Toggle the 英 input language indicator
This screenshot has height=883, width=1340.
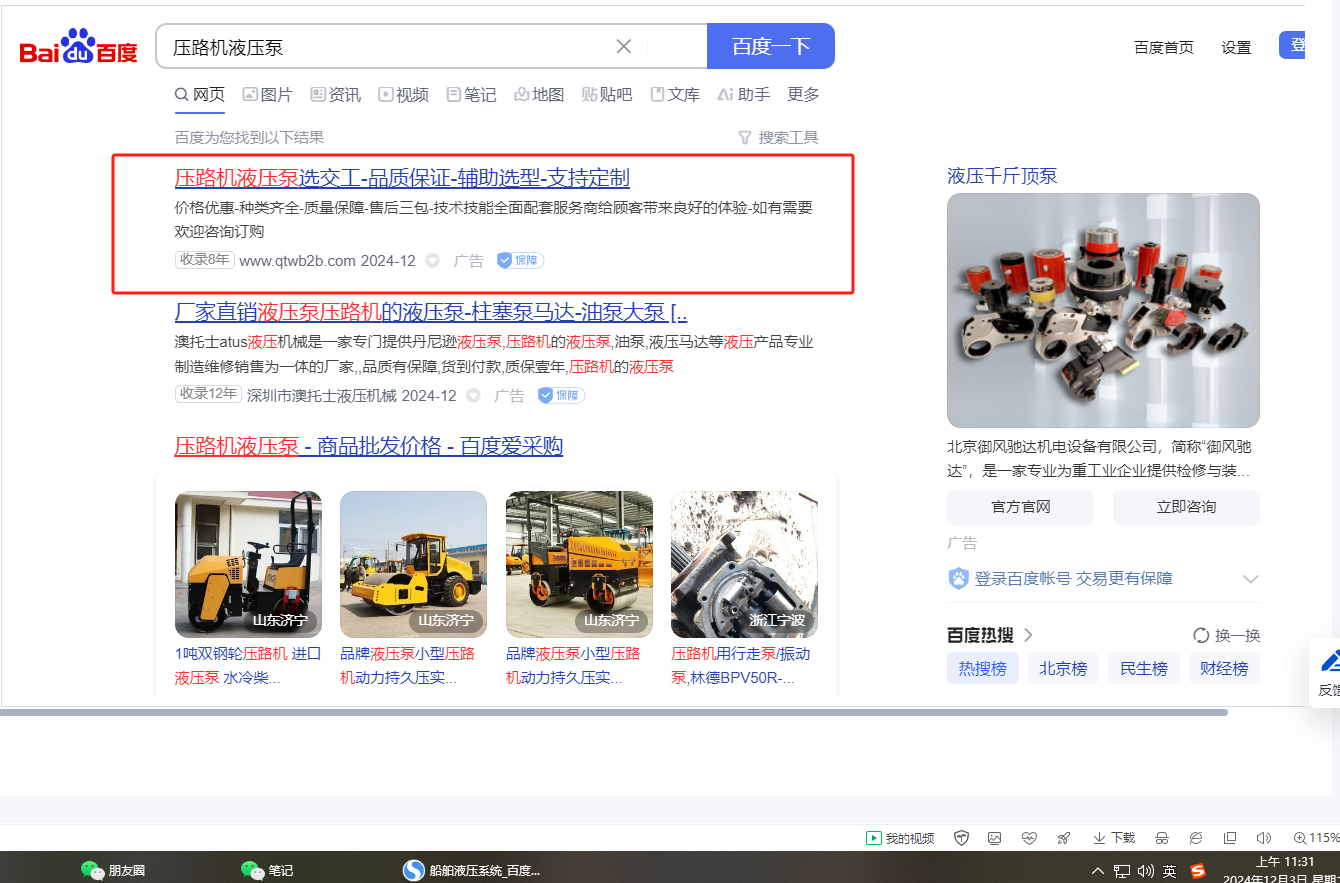1170,871
